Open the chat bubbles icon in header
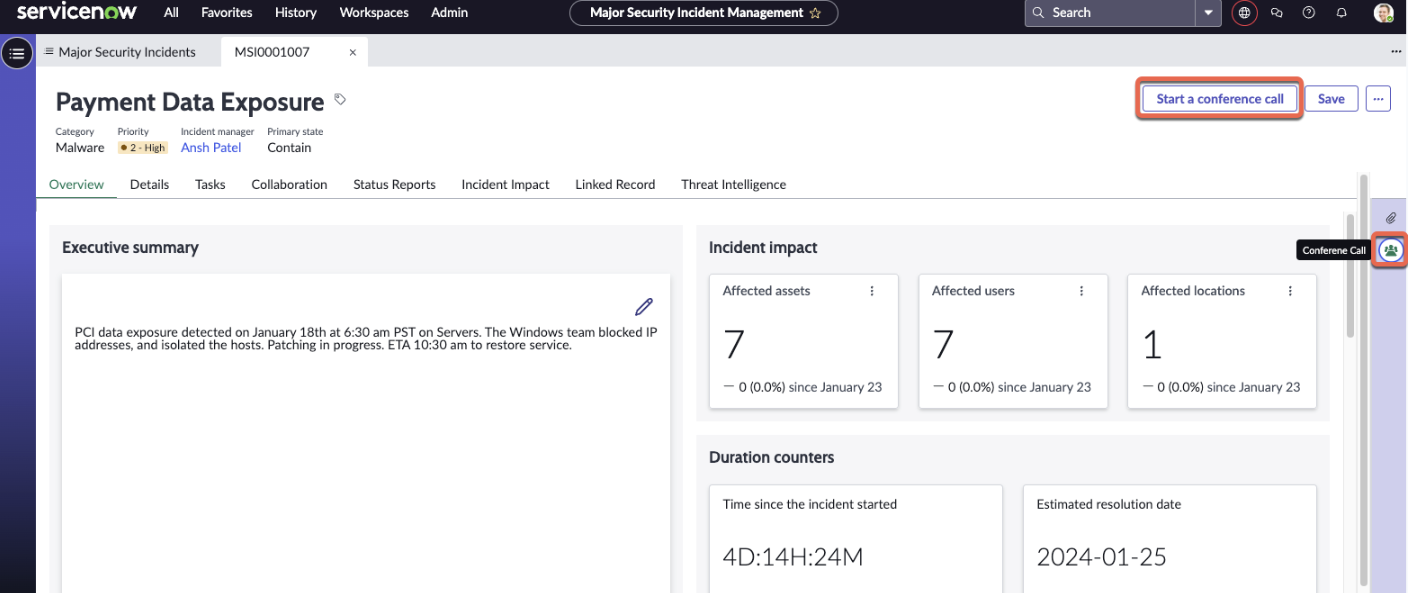The width and height of the screenshot is (1408, 593). point(1276,13)
